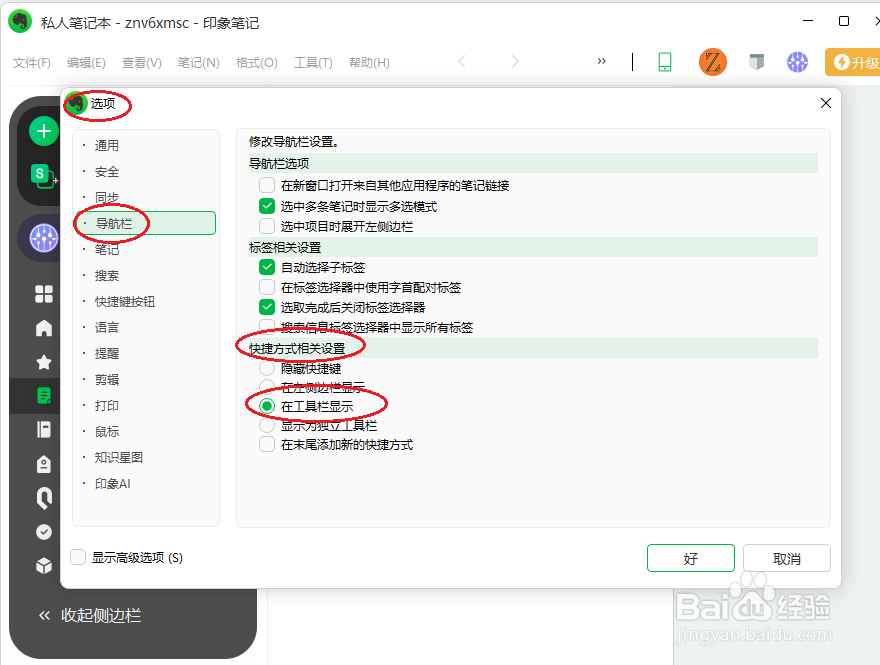Select the 显示为独立工具栏 radio option
The height and width of the screenshot is (665, 880).
coord(267,425)
